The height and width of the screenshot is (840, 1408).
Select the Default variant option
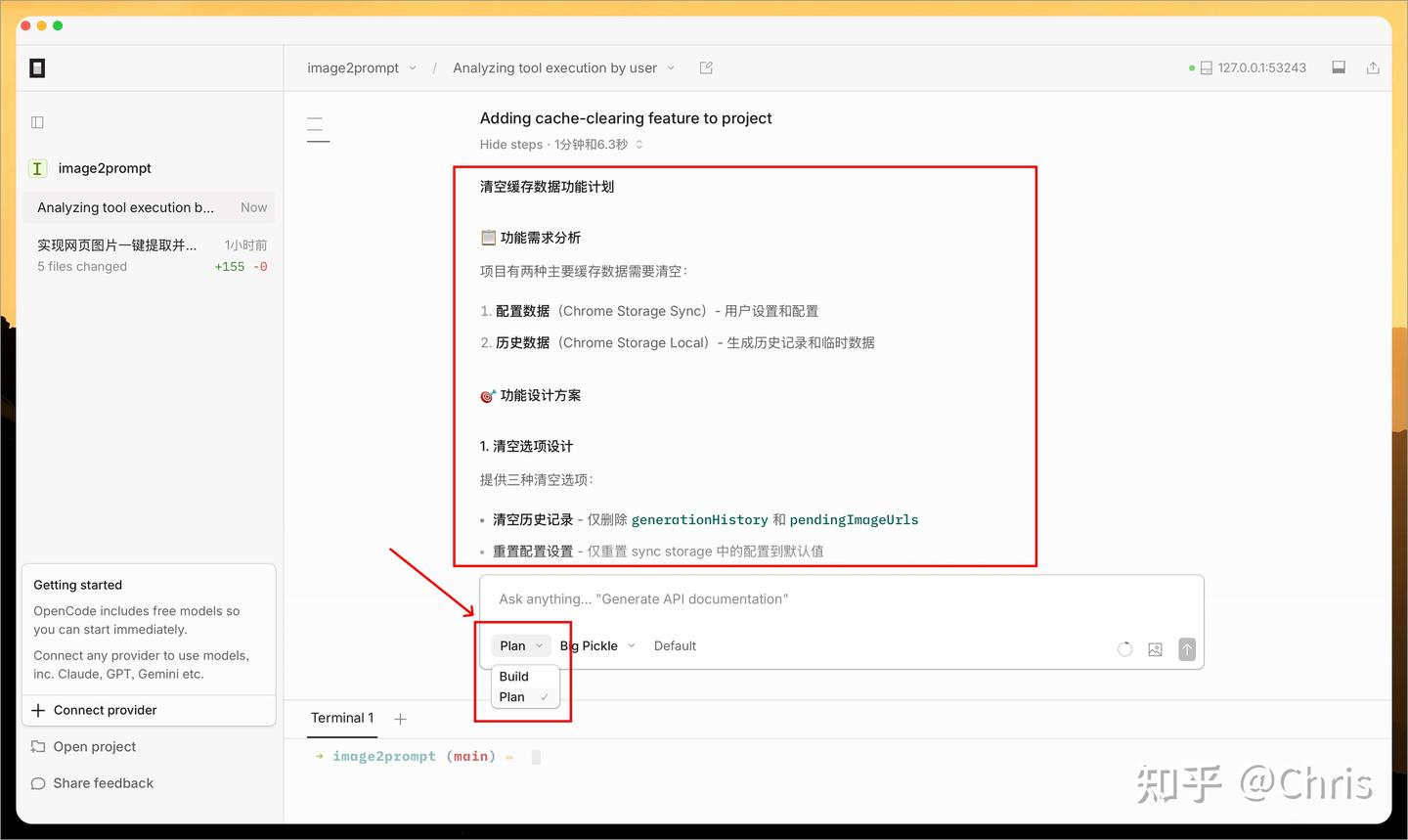[x=675, y=645]
